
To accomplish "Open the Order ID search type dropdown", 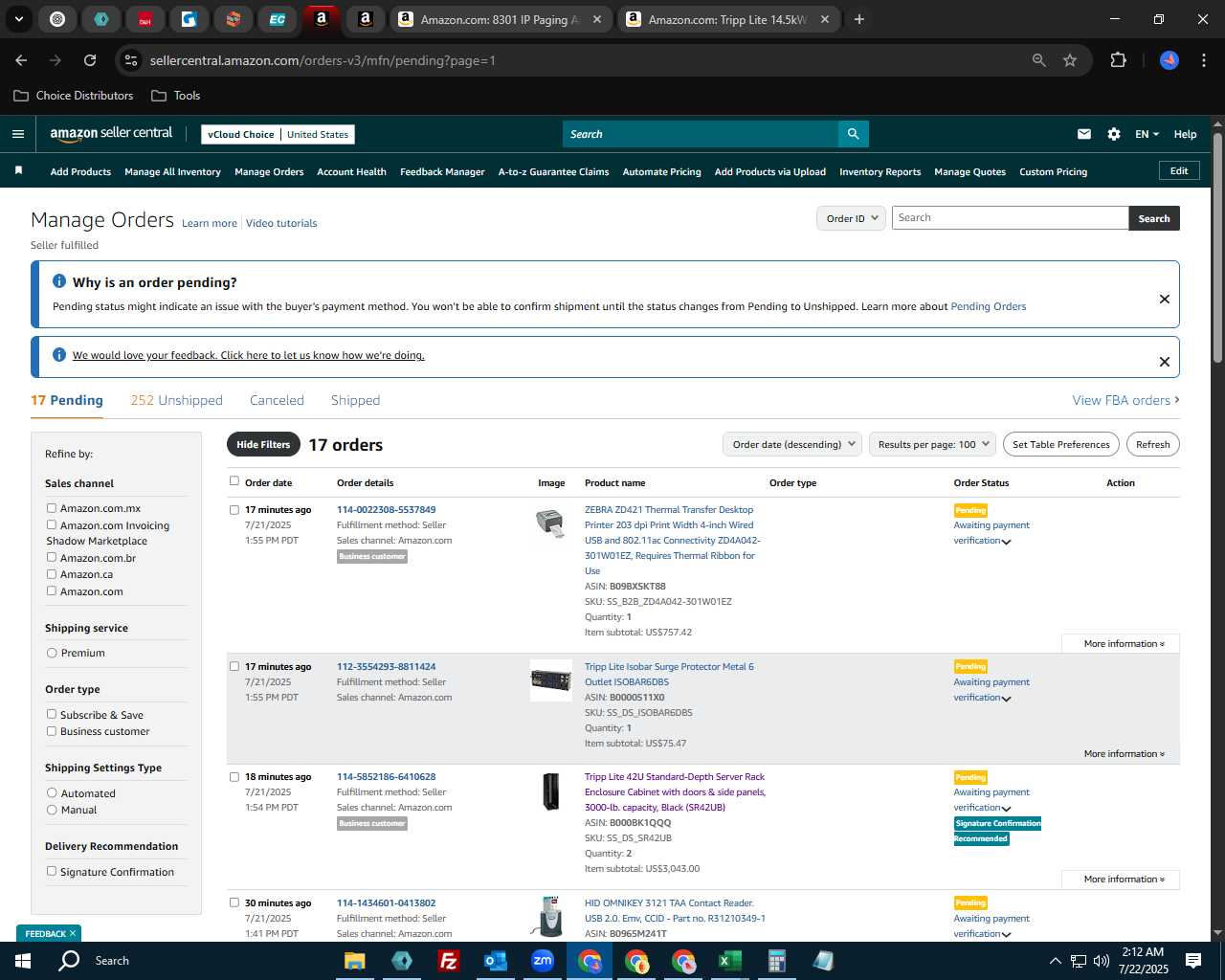I will (850, 218).
